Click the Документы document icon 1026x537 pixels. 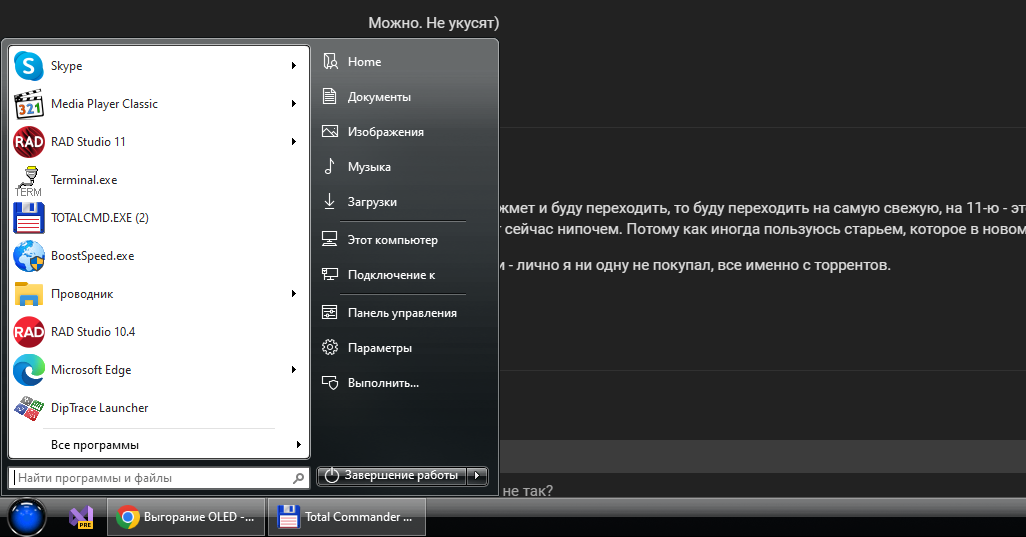(x=330, y=96)
